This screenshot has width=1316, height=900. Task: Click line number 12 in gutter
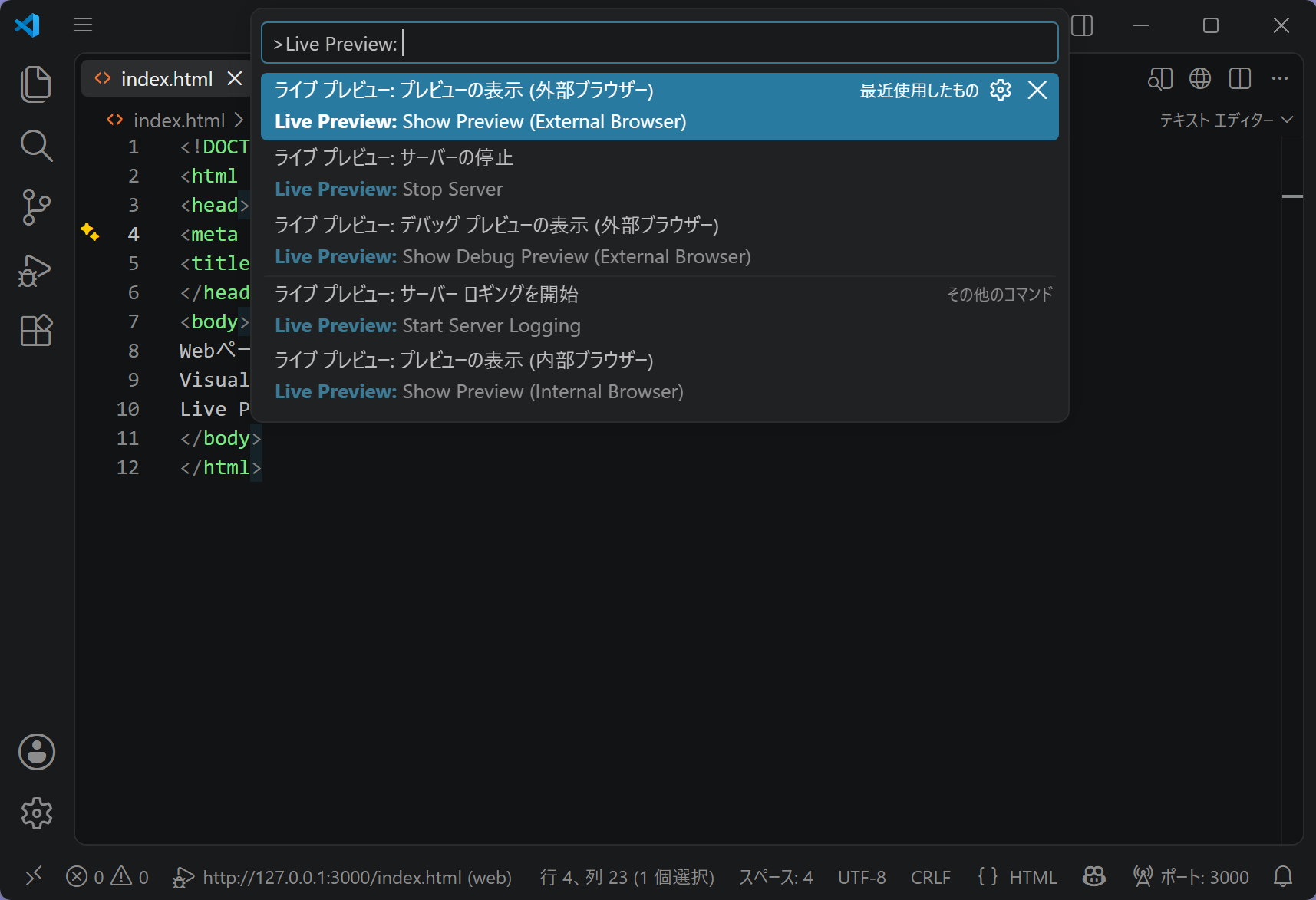pyautogui.click(x=128, y=467)
